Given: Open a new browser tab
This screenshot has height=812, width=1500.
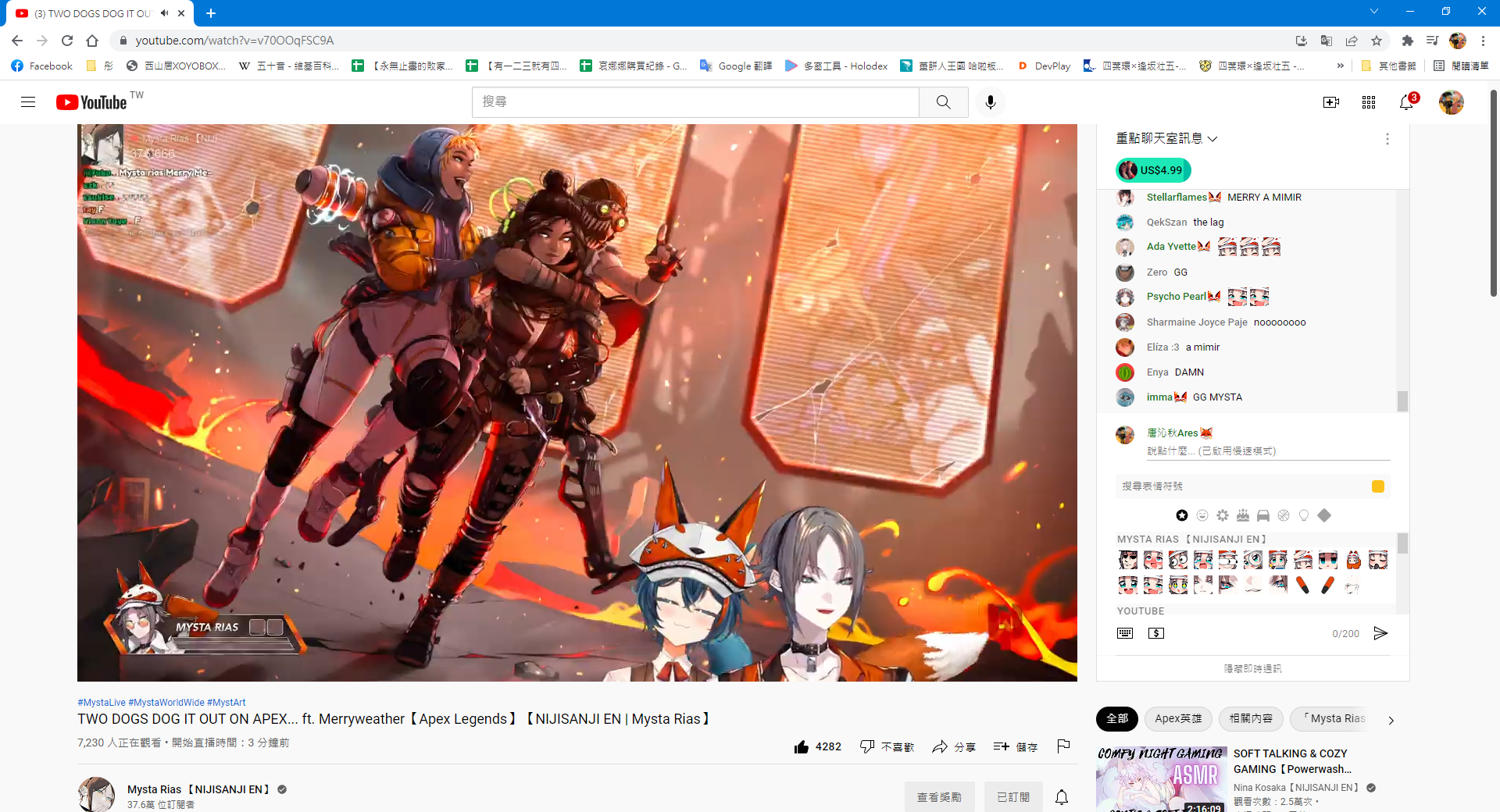Looking at the screenshot, I should (x=211, y=13).
